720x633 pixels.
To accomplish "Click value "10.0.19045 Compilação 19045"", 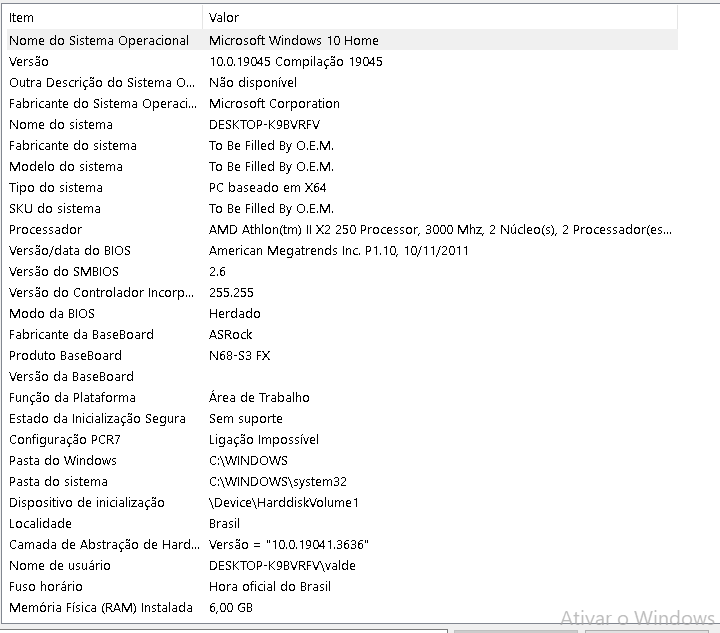I will coord(296,62).
